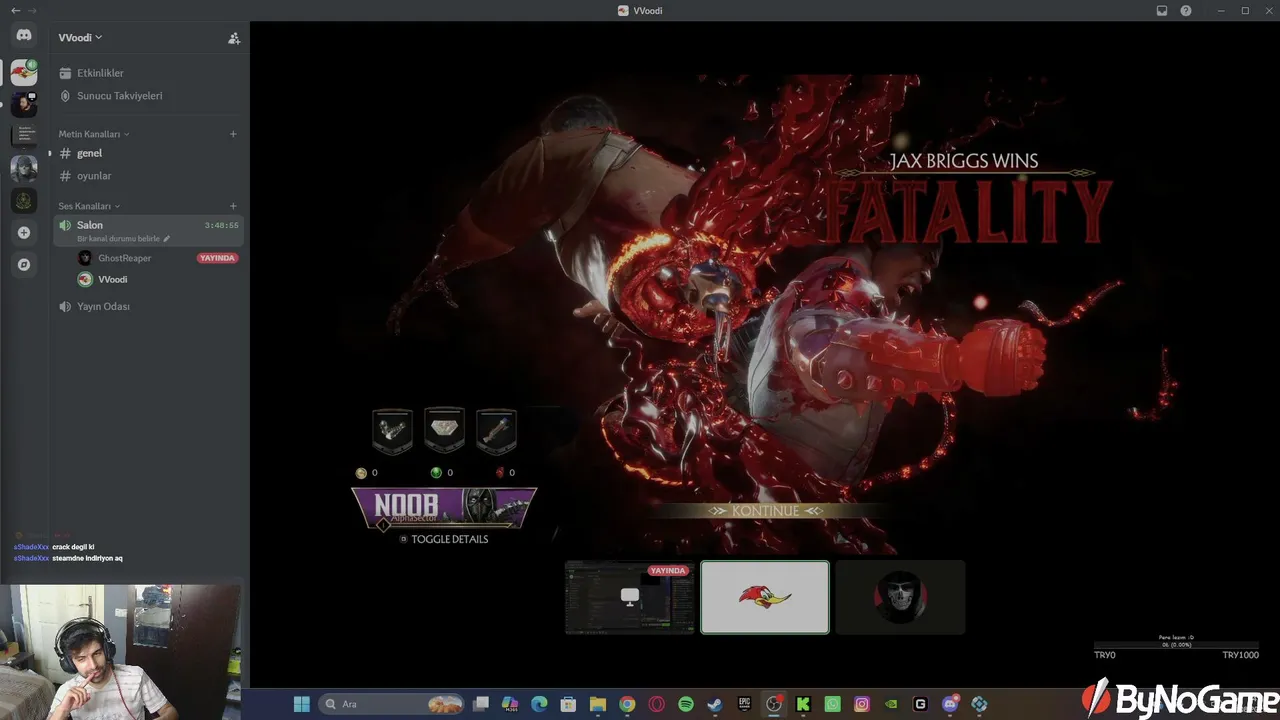The height and width of the screenshot is (720, 1280).
Task: Open Kick app from the taskbar
Action: point(803,704)
